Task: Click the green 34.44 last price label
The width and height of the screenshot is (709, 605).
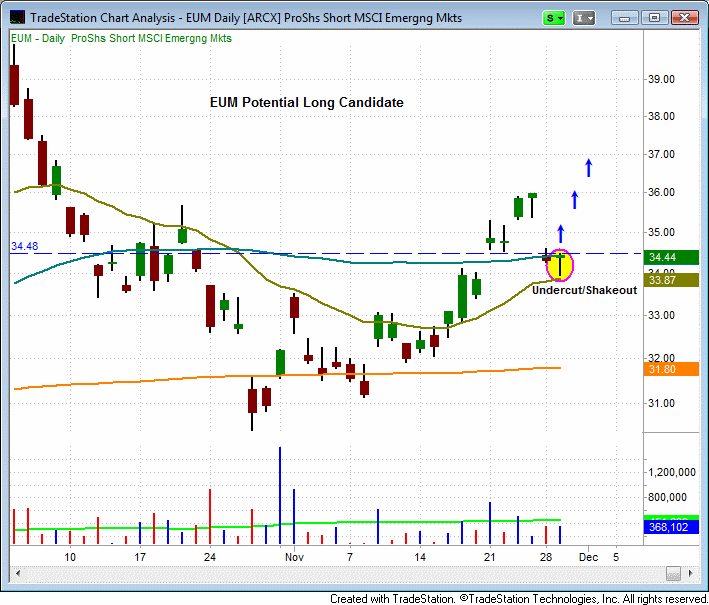Action: point(671,257)
